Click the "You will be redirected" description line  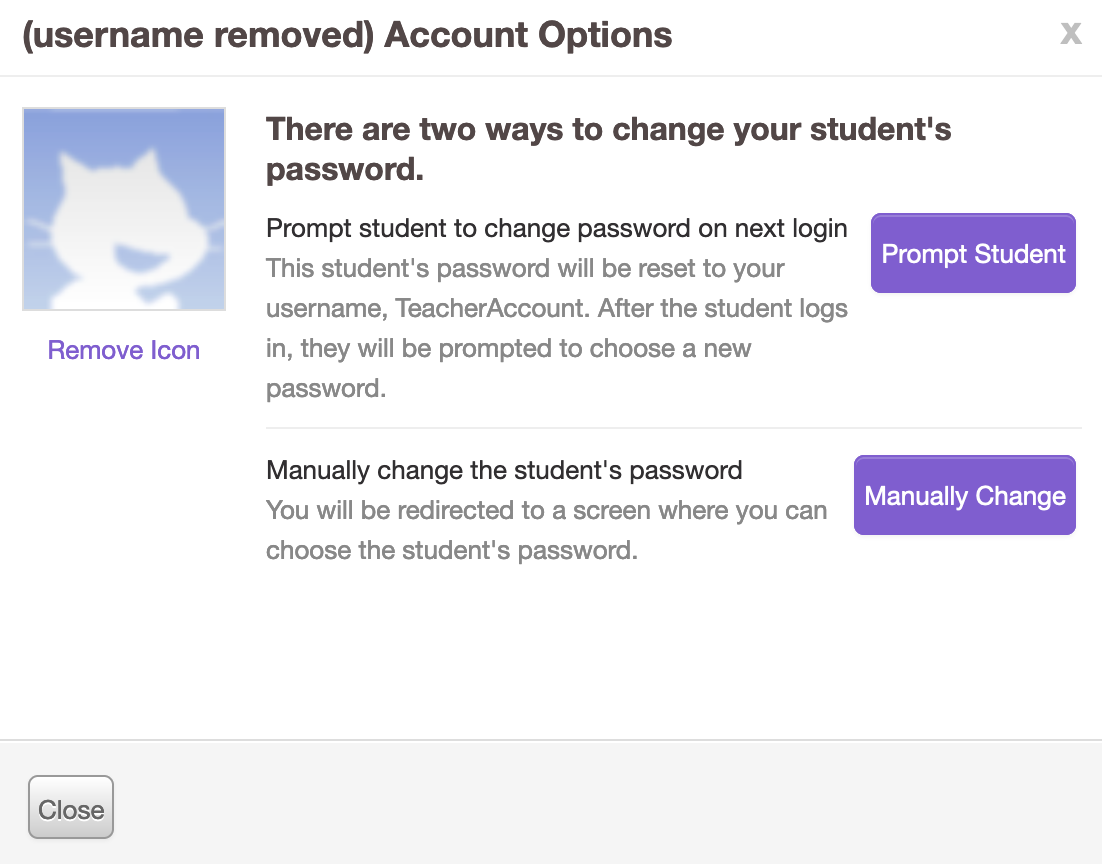[x=546, y=510]
